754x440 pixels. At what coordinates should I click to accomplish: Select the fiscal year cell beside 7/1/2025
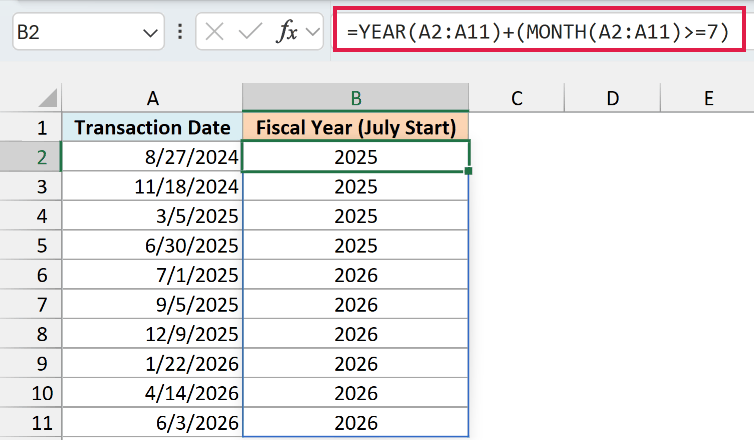coord(356,275)
